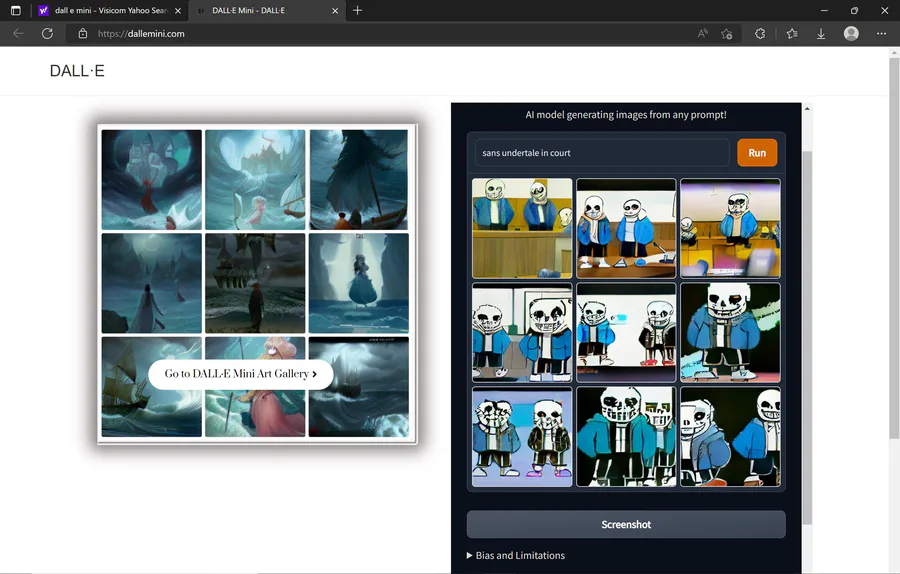The width and height of the screenshot is (900, 574).
Task: Click the bottom-left generated Sans image
Action: point(522,437)
